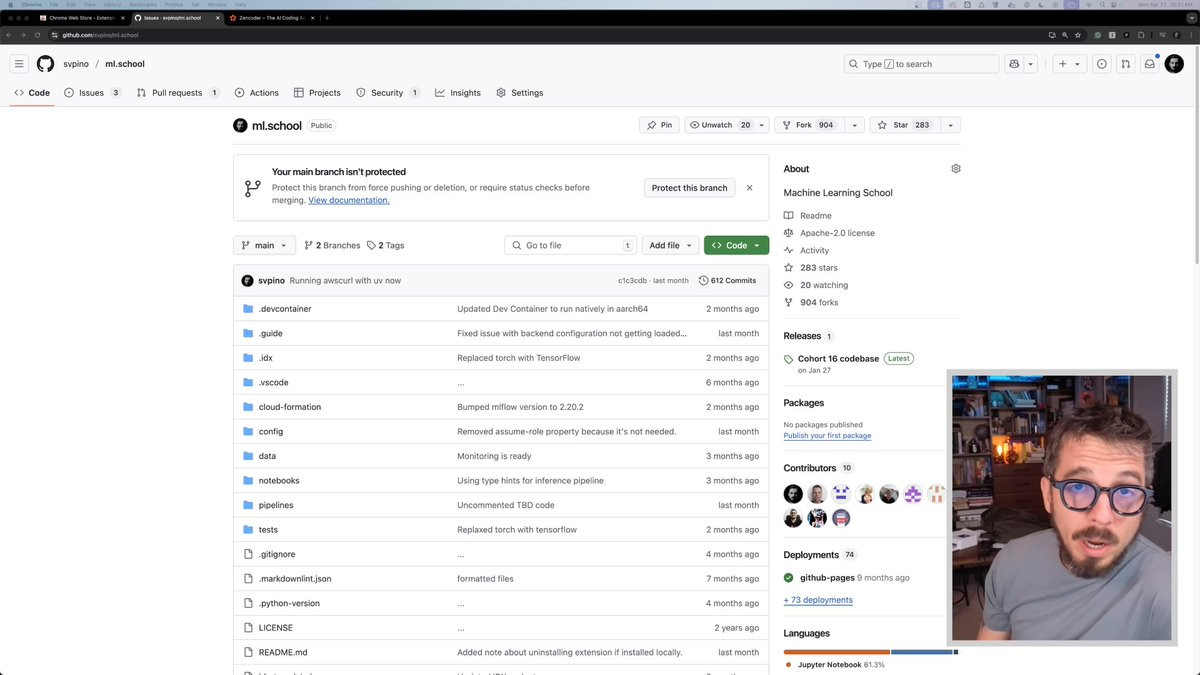The height and width of the screenshot is (675, 1200).
Task: Open the Activity link in About
Action: [806, 250]
